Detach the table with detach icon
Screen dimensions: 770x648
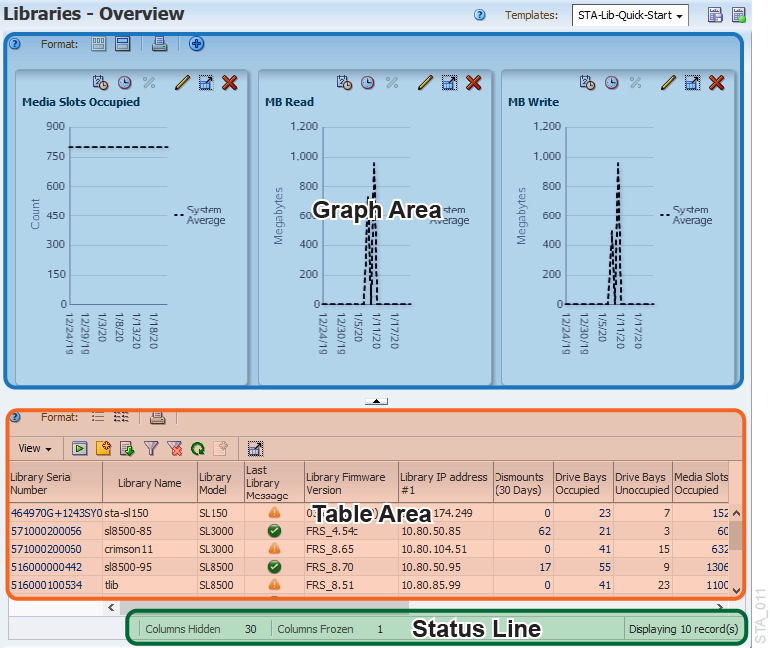[x=255, y=448]
